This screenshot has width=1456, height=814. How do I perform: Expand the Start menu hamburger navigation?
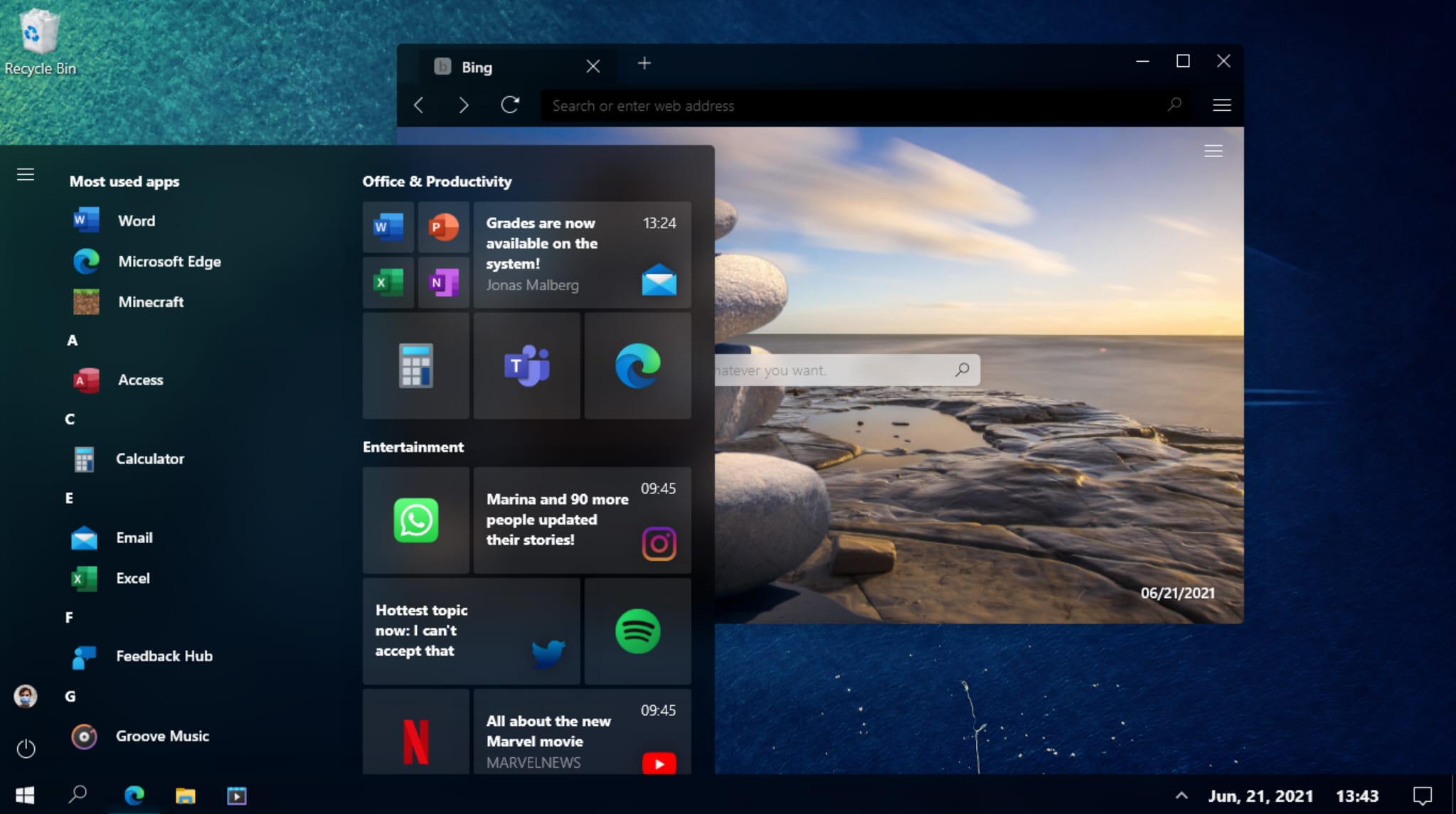click(x=26, y=174)
